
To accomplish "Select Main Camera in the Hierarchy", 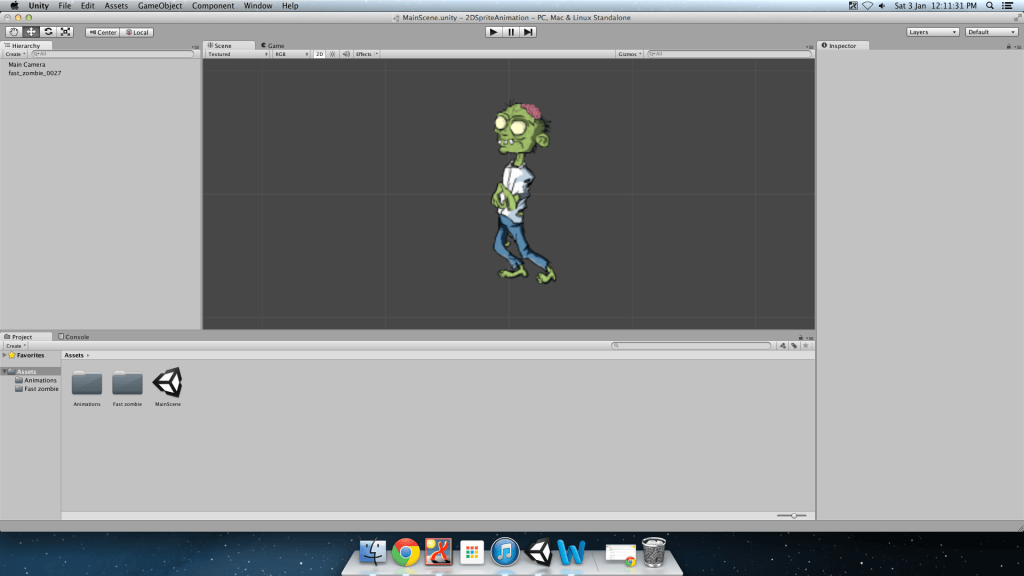I will point(27,65).
